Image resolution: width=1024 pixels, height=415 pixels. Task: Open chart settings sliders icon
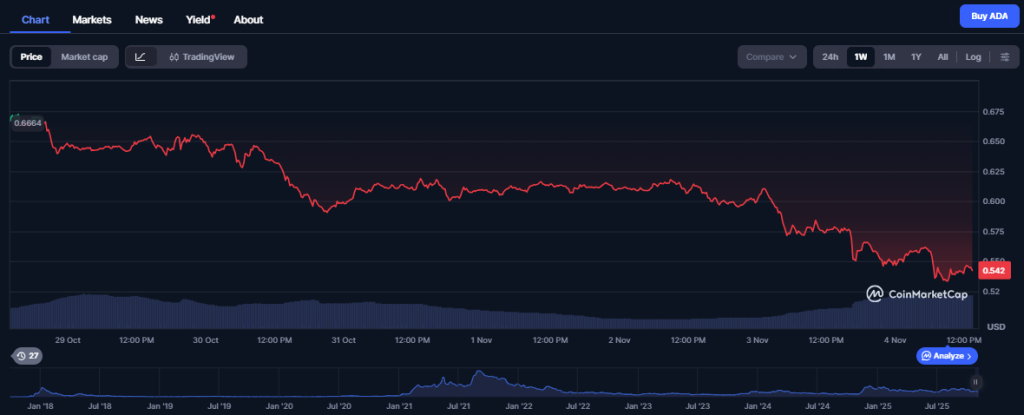(1004, 57)
